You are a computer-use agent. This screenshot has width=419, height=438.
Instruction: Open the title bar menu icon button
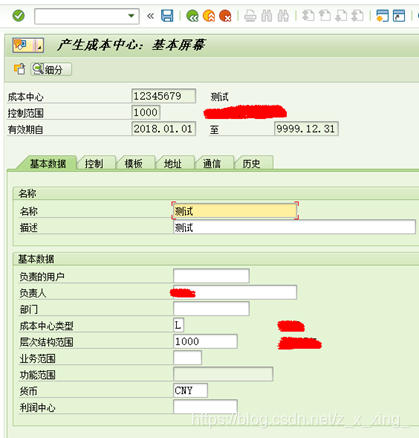28,45
